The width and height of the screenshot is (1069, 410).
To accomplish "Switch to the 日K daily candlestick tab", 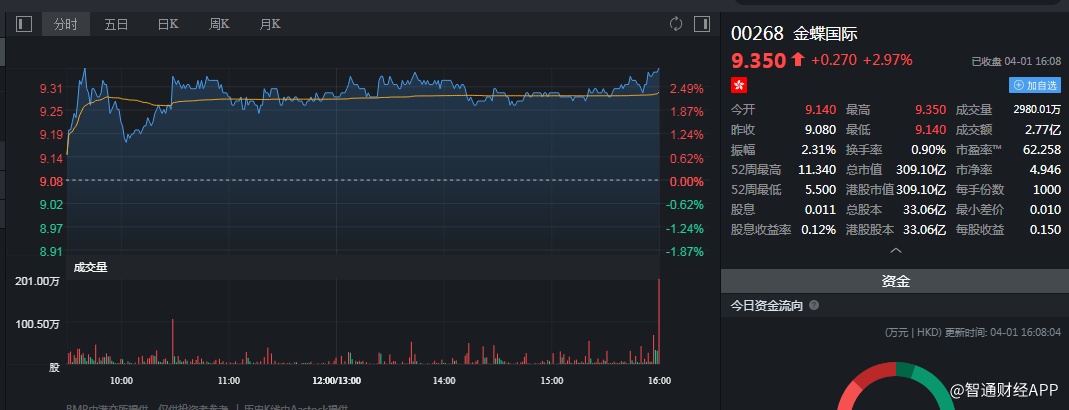I will point(168,24).
